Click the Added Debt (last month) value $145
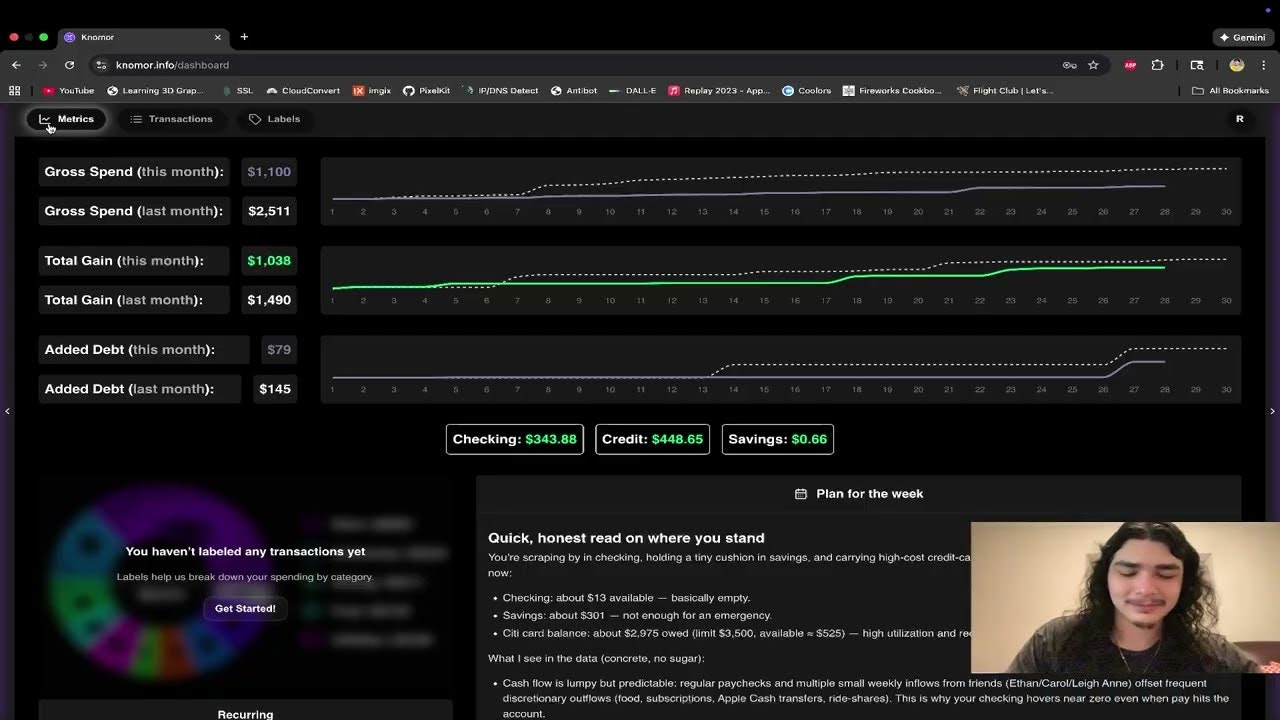 point(275,389)
